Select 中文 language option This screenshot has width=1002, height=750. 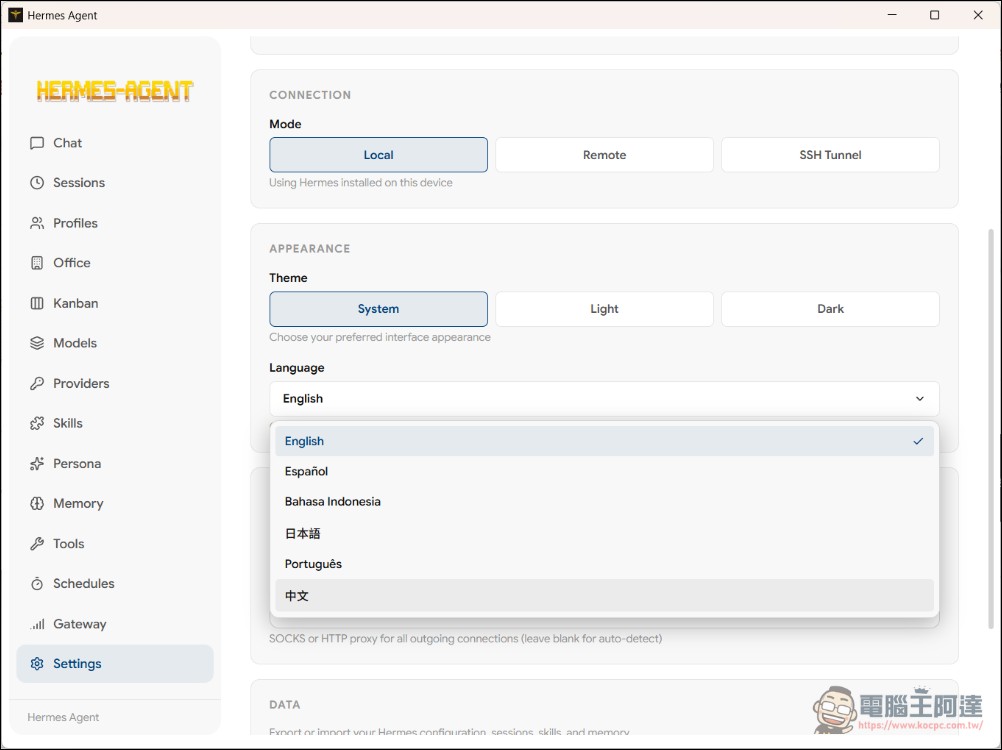pyautogui.click(x=605, y=595)
